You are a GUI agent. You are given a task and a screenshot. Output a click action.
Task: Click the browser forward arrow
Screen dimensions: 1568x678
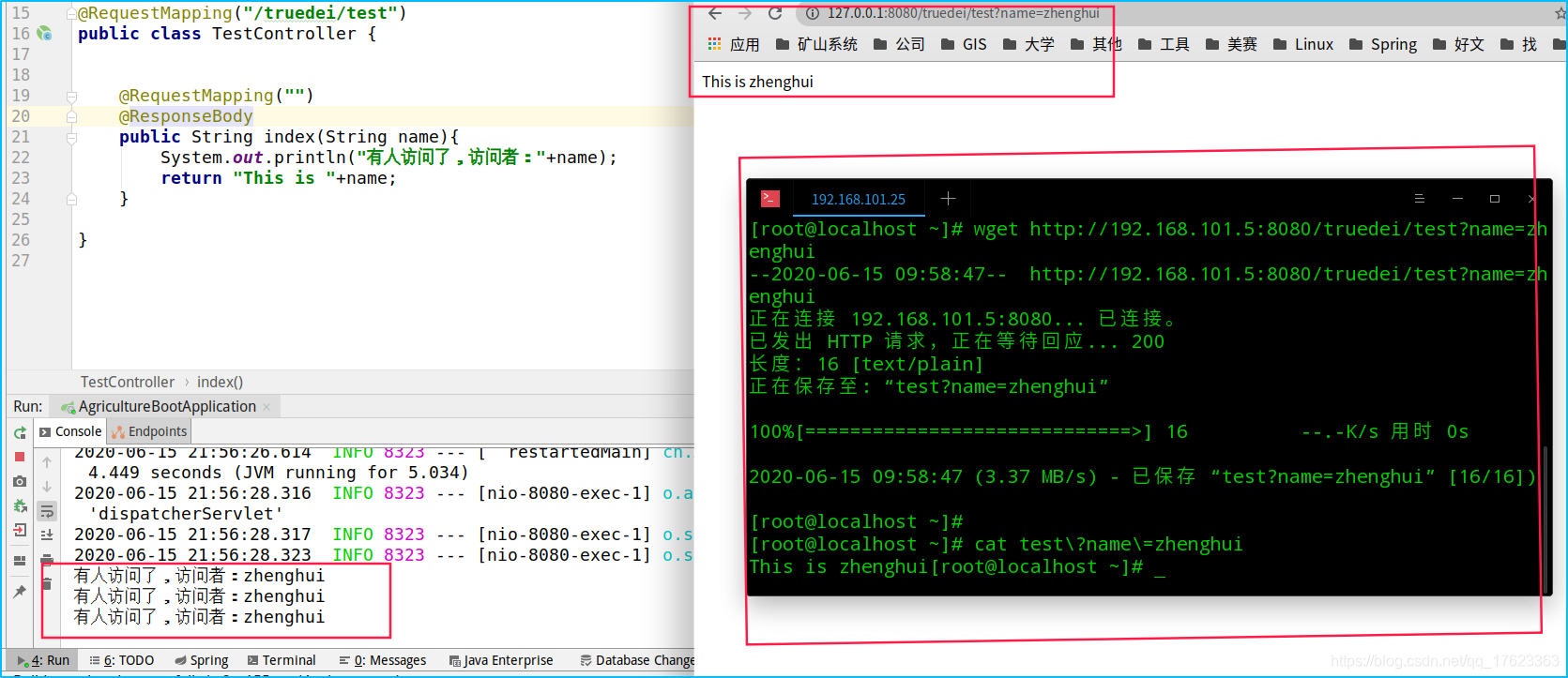[745, 13]
